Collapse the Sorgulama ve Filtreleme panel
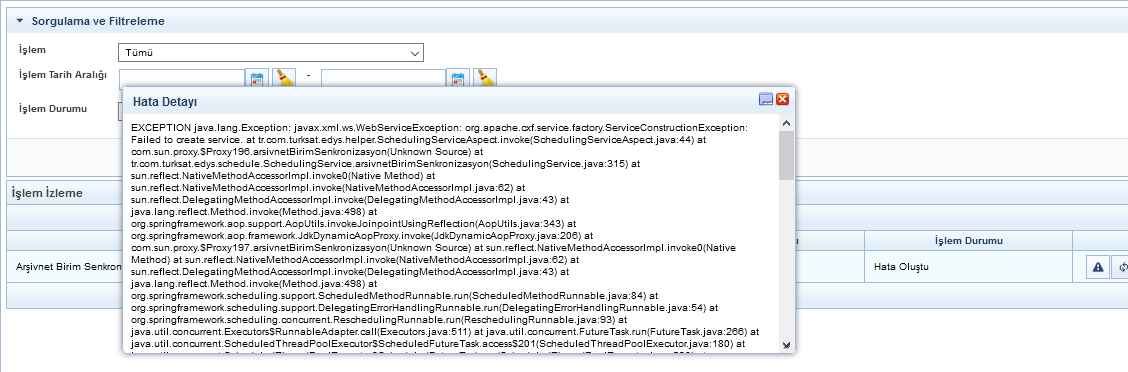Image resolution: width=1128 pixels, height=372 pixels. coord(20,21)
